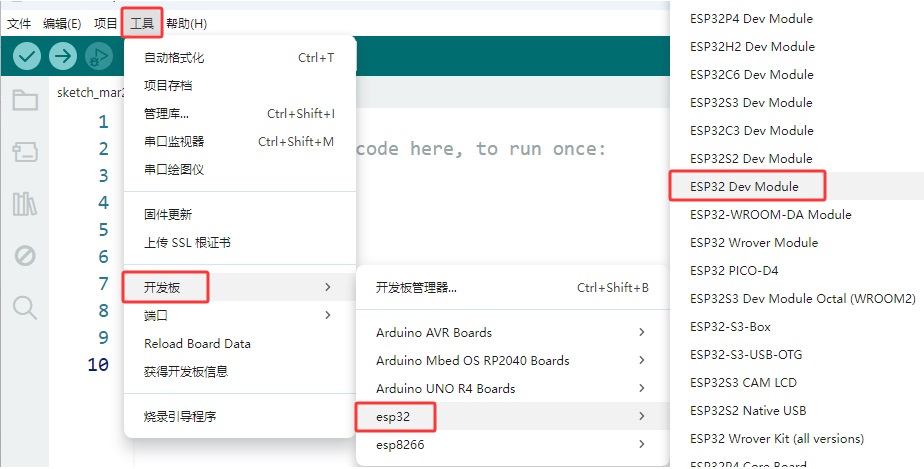
Task: Select ESP32H2 Dev Module board
Action: 797,47
